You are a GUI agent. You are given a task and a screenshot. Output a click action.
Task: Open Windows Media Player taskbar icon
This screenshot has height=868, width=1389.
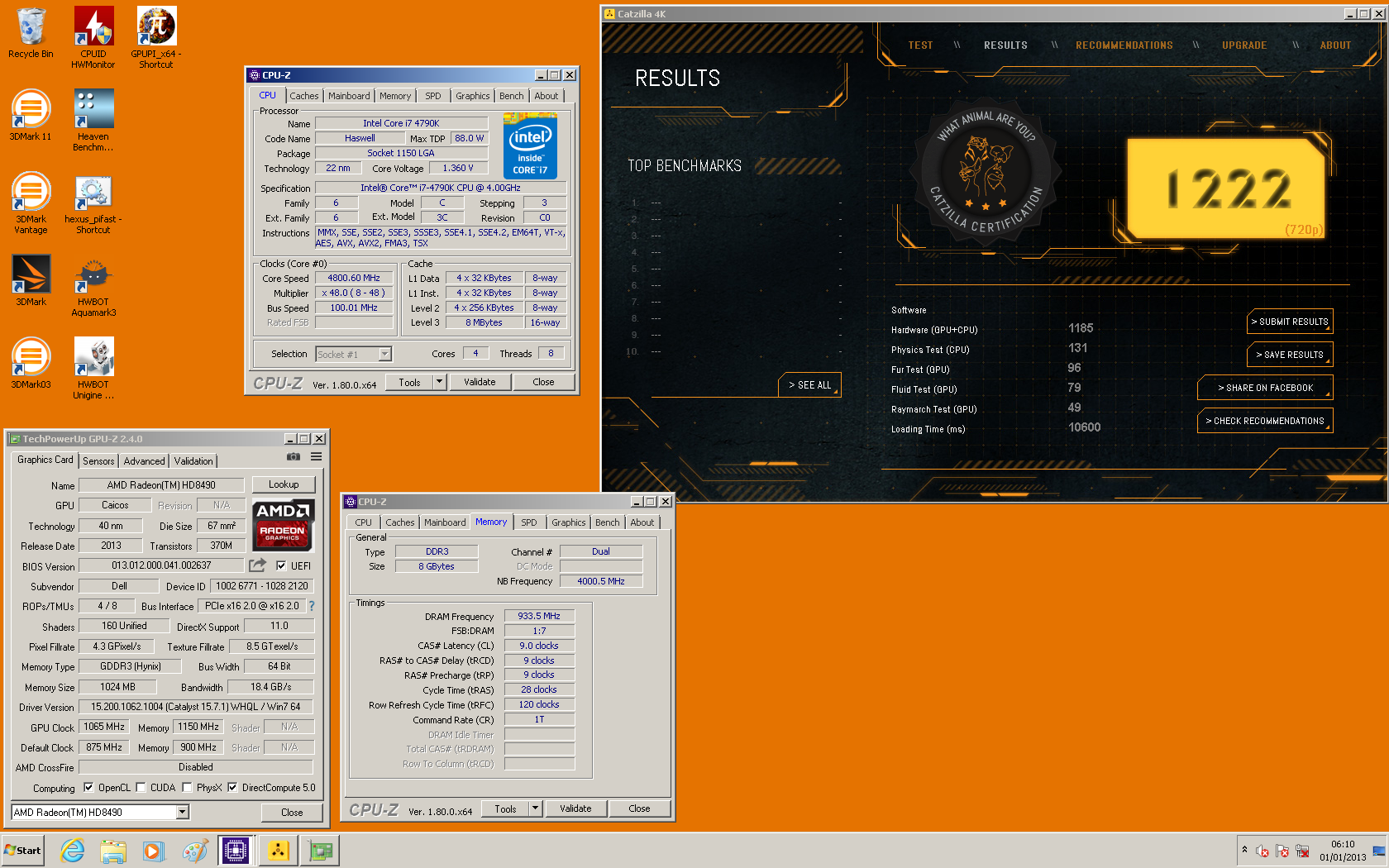click(x=153, y=850)
